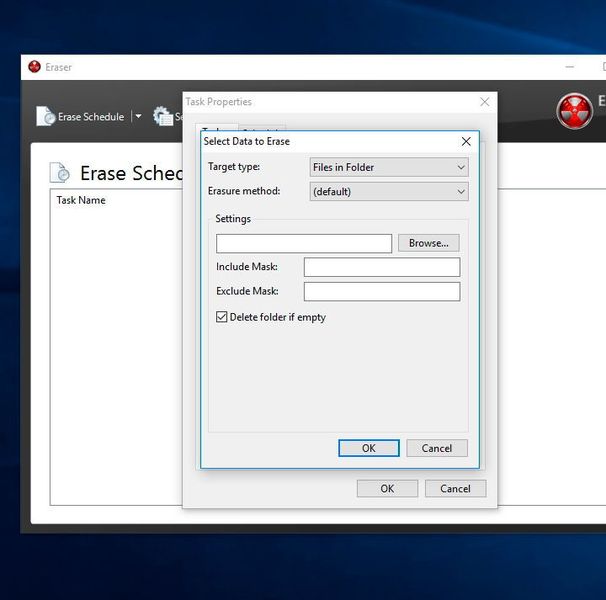Image resolution: width=606 pixels, height=600 pixels.
Task: Click the Eraser app icon in title bar
Action: tap(34, 67)
